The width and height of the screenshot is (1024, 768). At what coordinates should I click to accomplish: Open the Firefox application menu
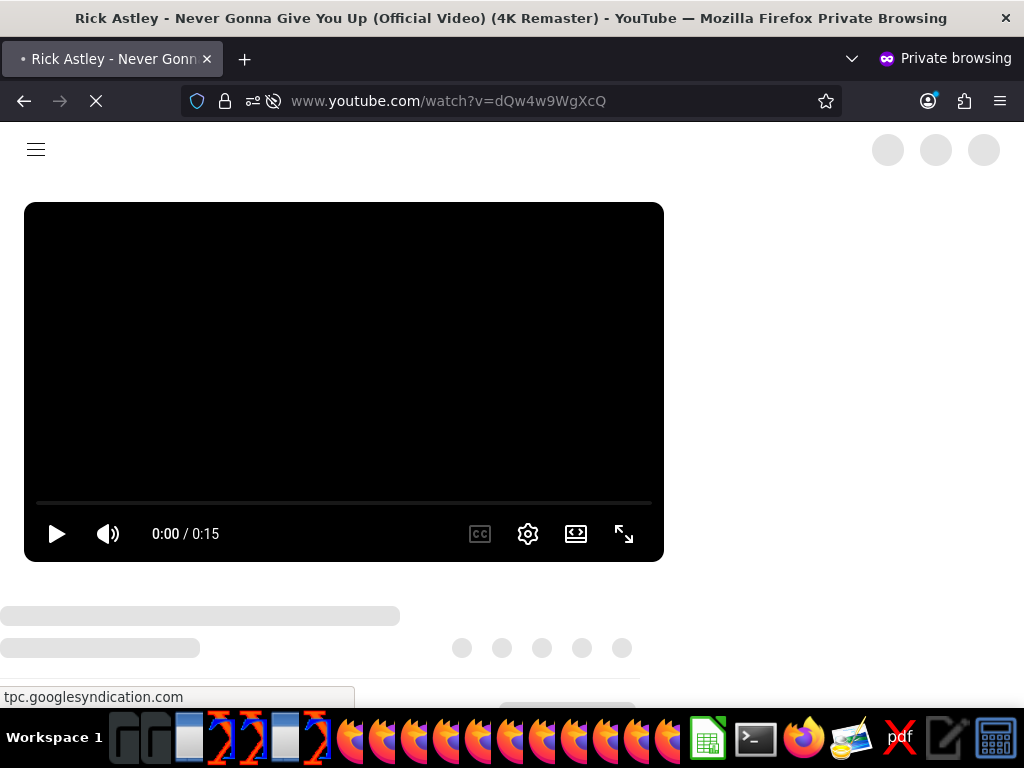tap(1000, 101)
